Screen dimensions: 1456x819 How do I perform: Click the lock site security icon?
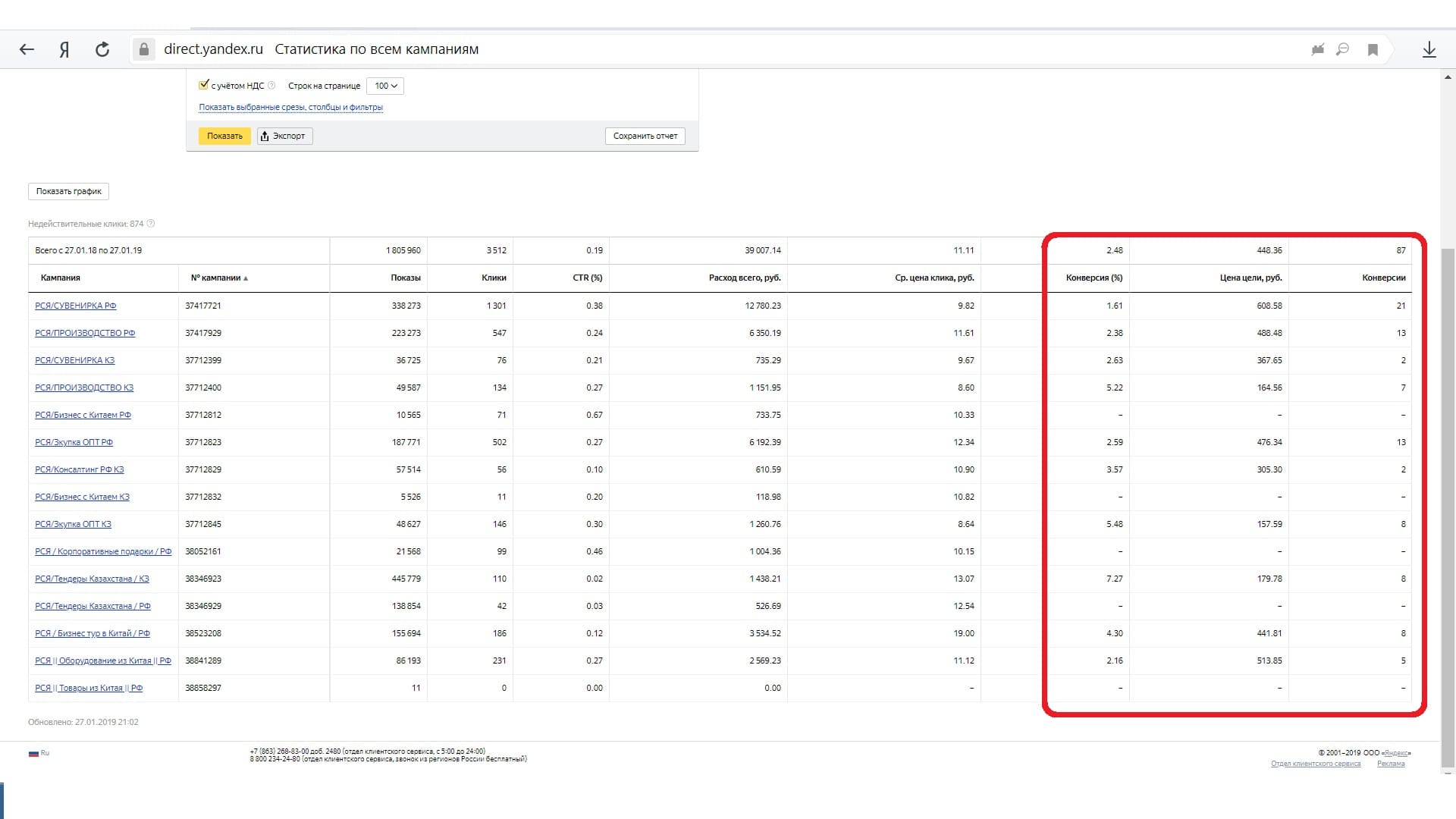pos(143,49)
